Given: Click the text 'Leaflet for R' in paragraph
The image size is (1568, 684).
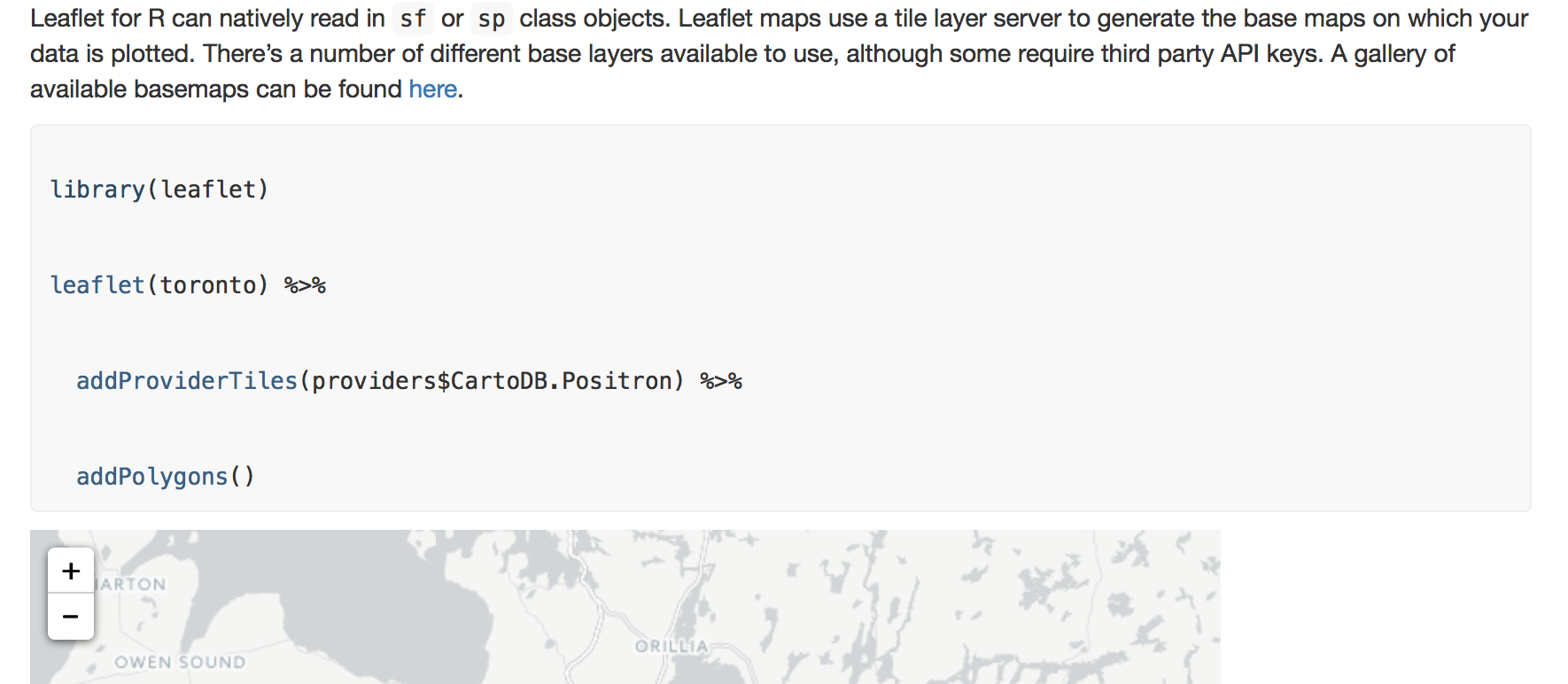Looking at the screenshot, I should point(97,19).
